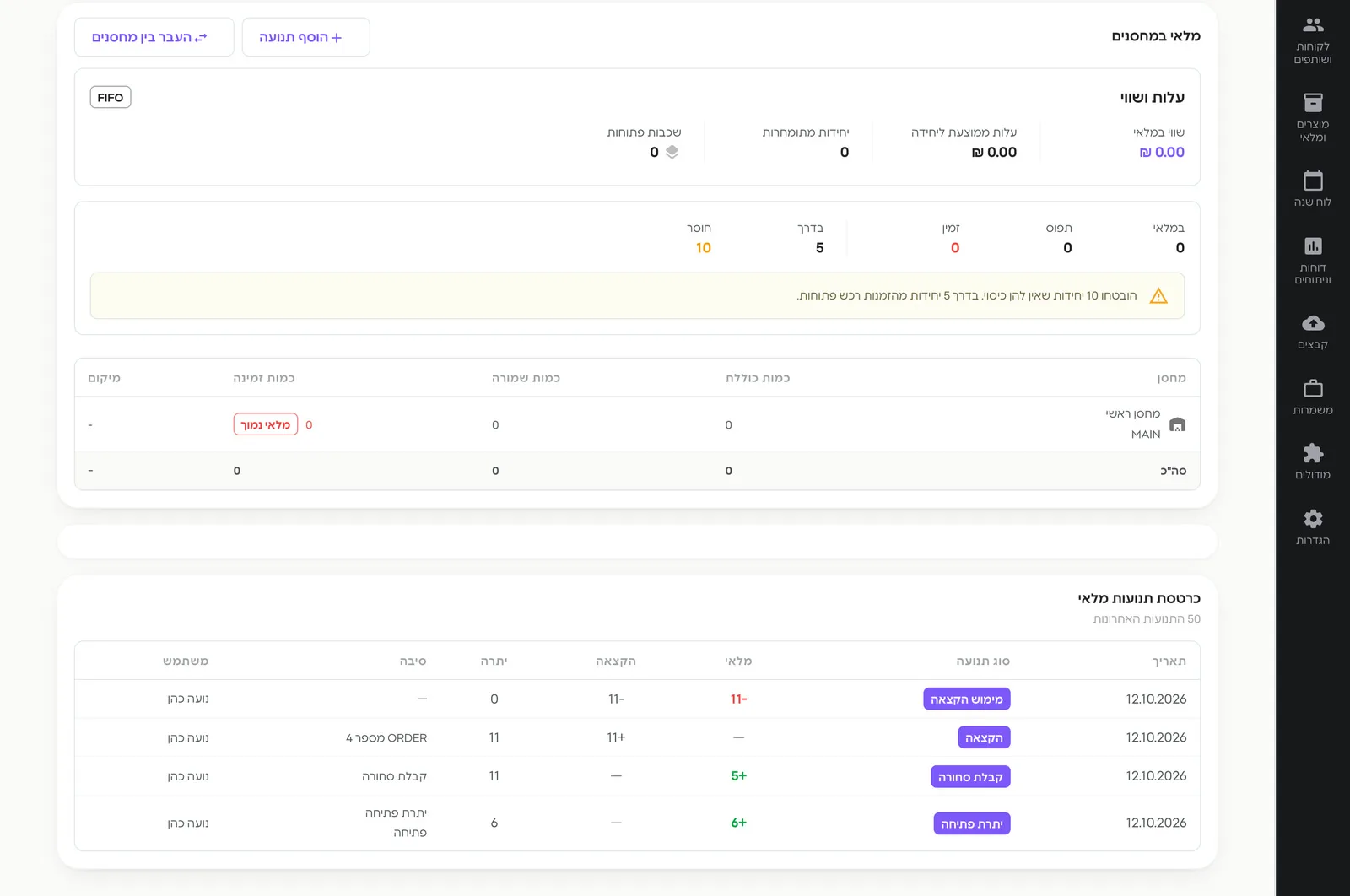Click the יתרת פתיחה movement tag
This screenshot has width=1350, height=896.
(x=972, y=823)
